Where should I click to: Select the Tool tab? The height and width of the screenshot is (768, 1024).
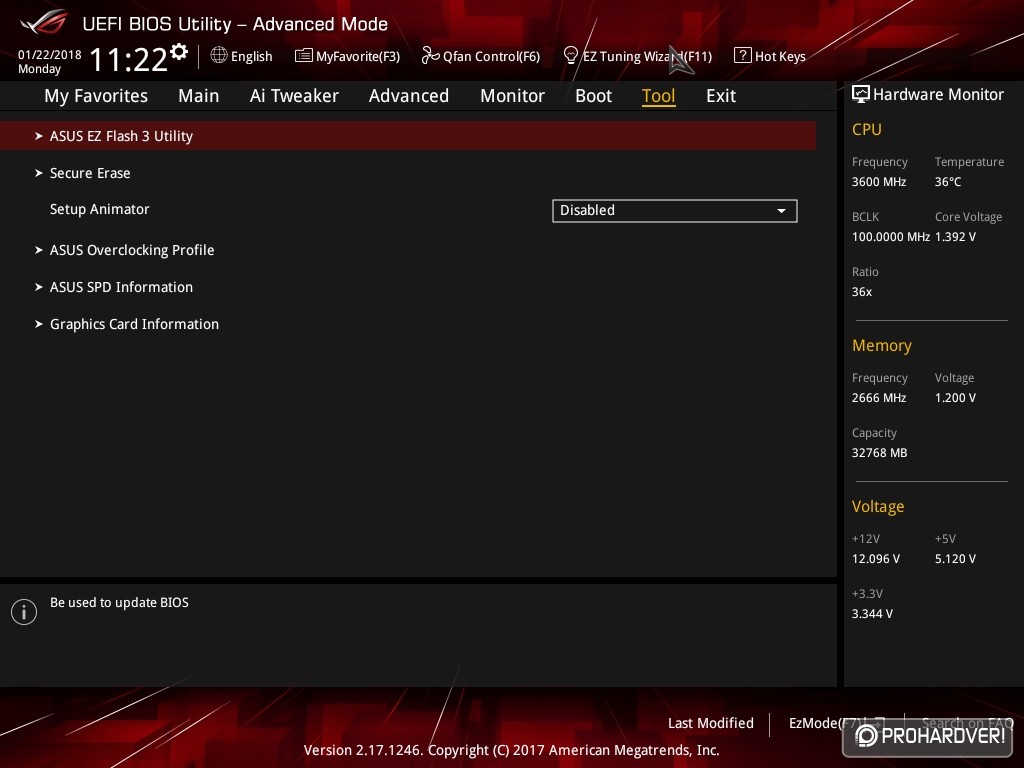[x=658, y=96]
